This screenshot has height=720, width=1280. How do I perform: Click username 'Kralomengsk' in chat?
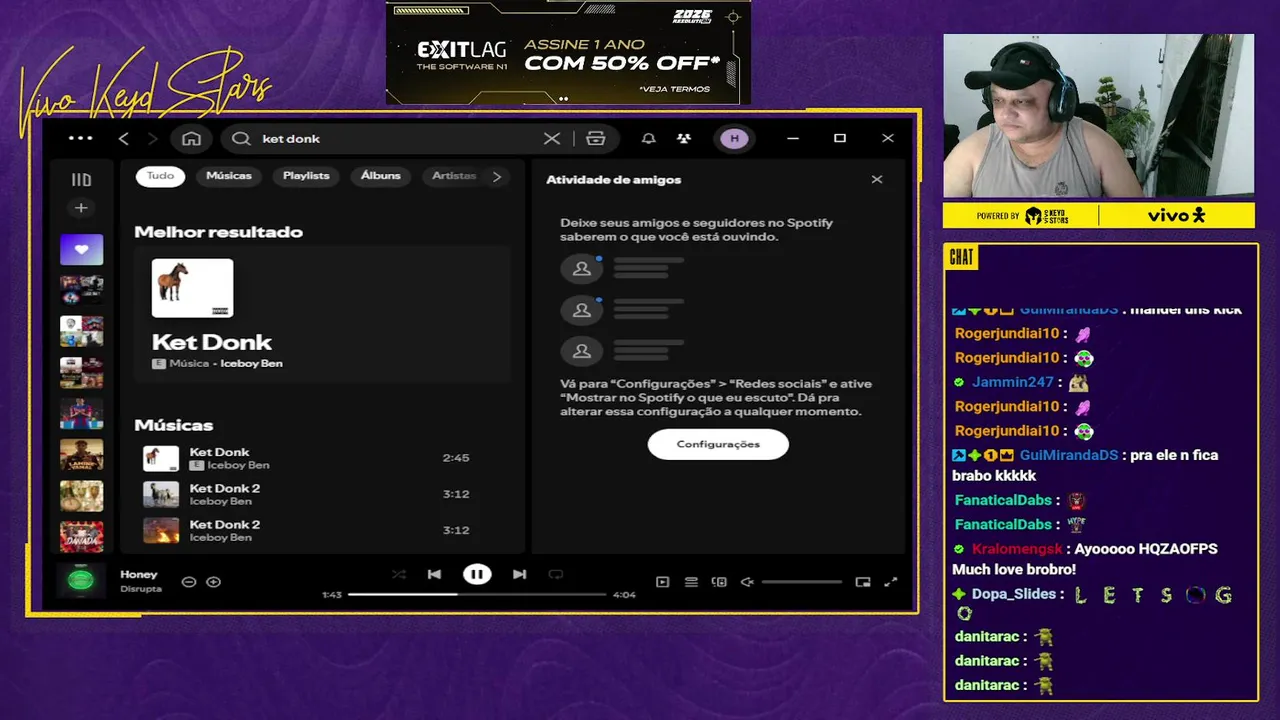(1017, 549)
